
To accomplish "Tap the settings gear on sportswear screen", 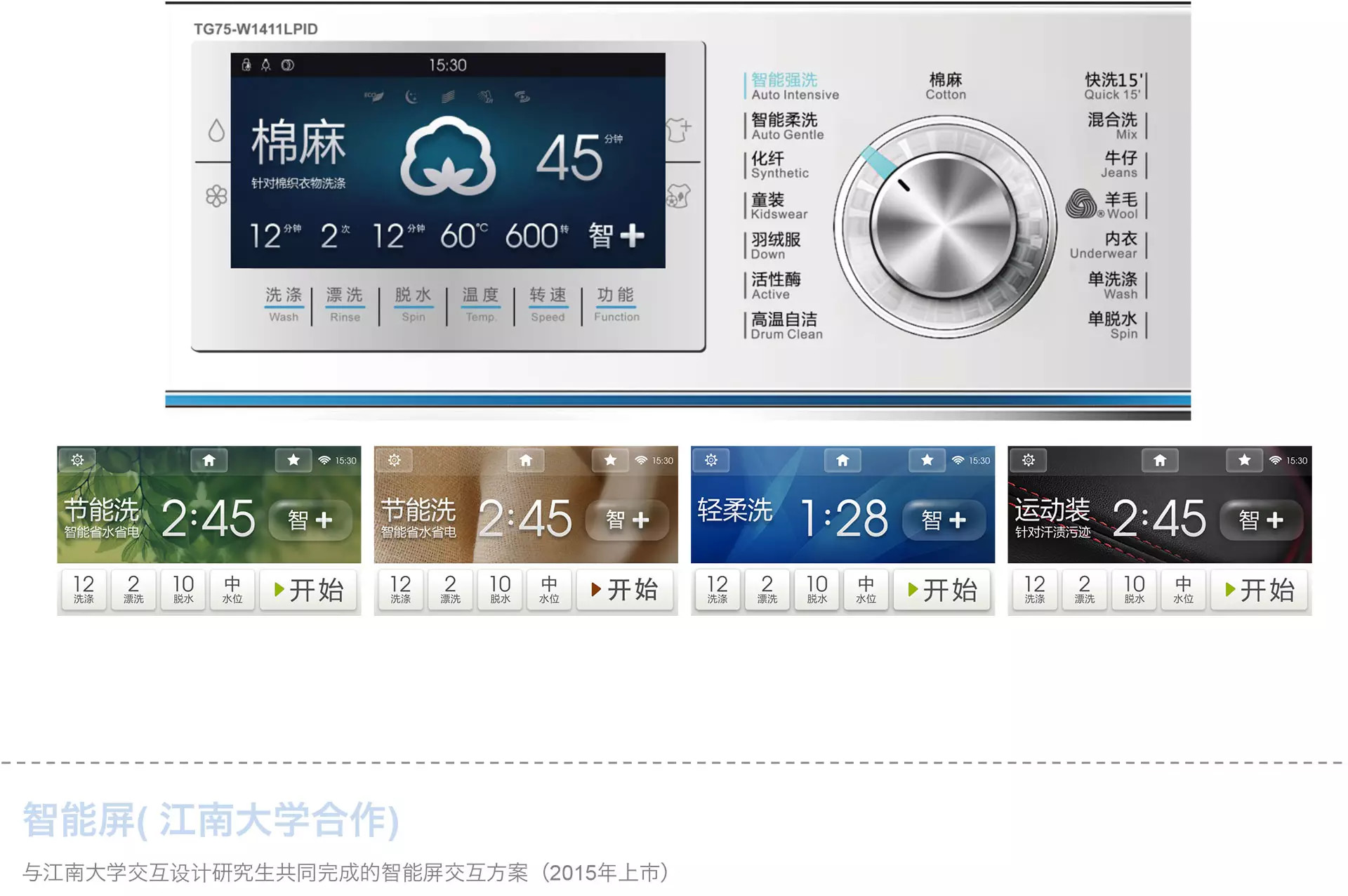I will click(1029, 460).
